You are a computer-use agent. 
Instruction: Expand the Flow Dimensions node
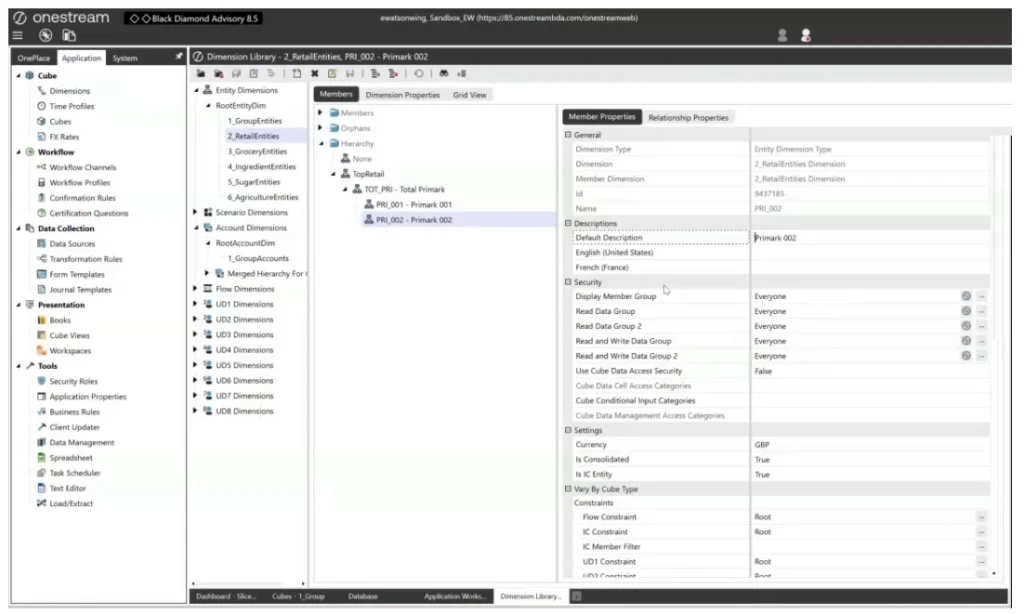point(195,289)
